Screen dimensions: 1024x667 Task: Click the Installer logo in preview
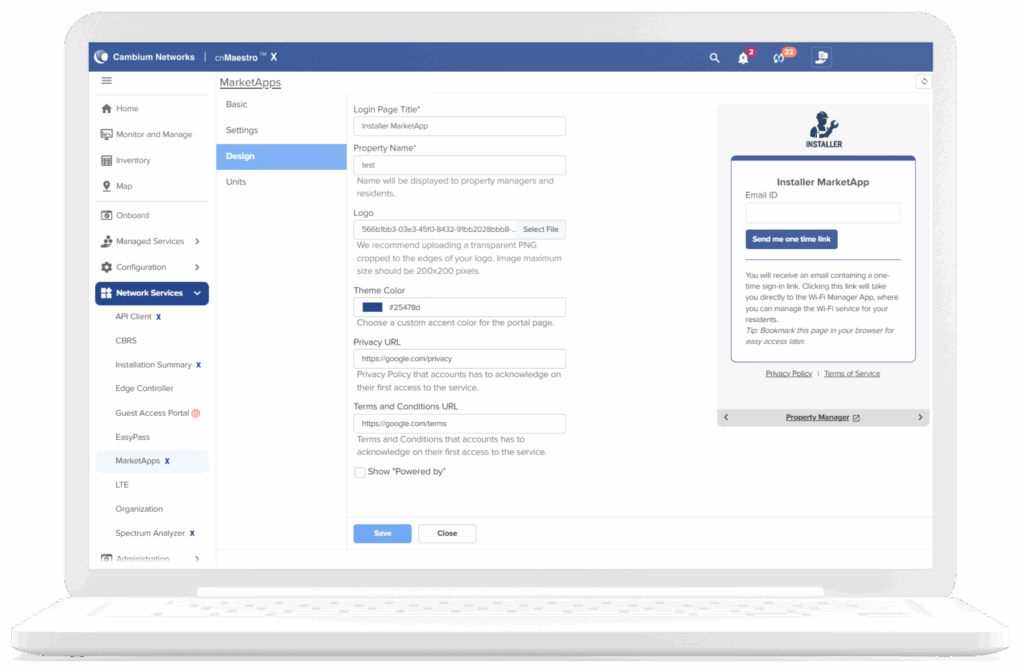(824, 129)
